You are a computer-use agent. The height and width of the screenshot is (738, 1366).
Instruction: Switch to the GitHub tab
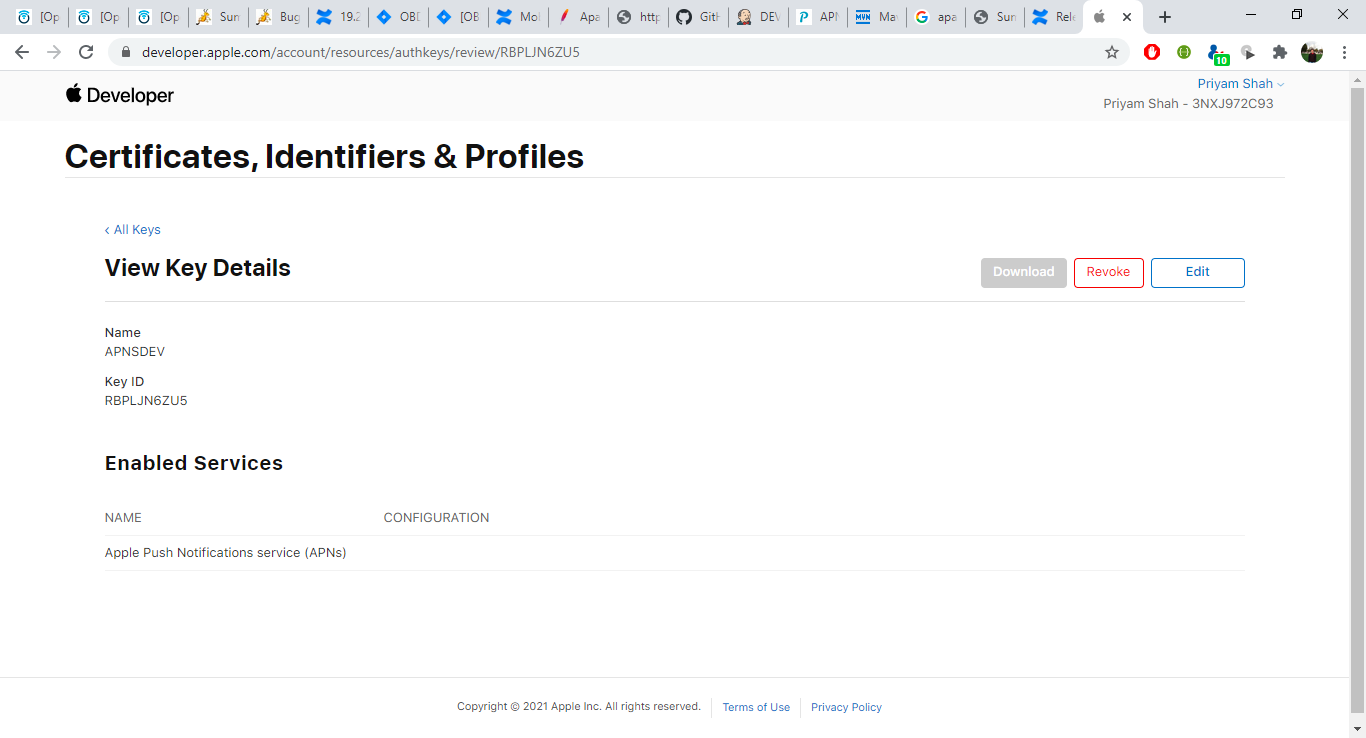[697, 17]
